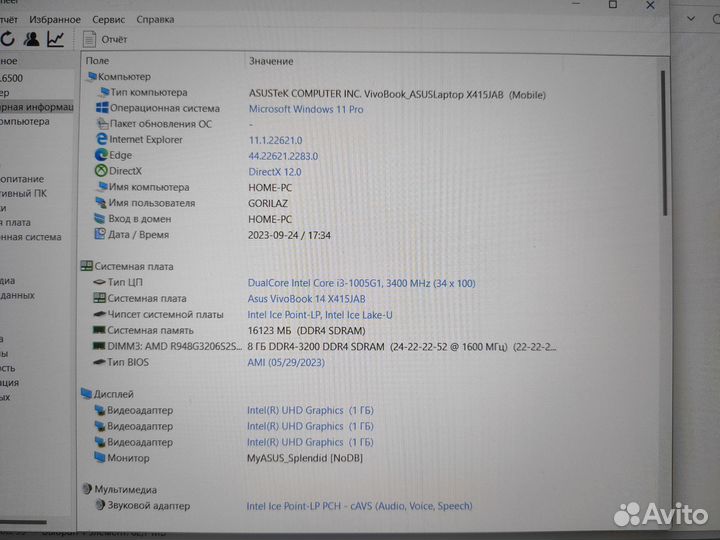Image resolution: width=720 pixels, height=540 pixels.
Task: Select the MyASUS_Splendid [NoDB] monitor value
Action: [x=305, y=458]
